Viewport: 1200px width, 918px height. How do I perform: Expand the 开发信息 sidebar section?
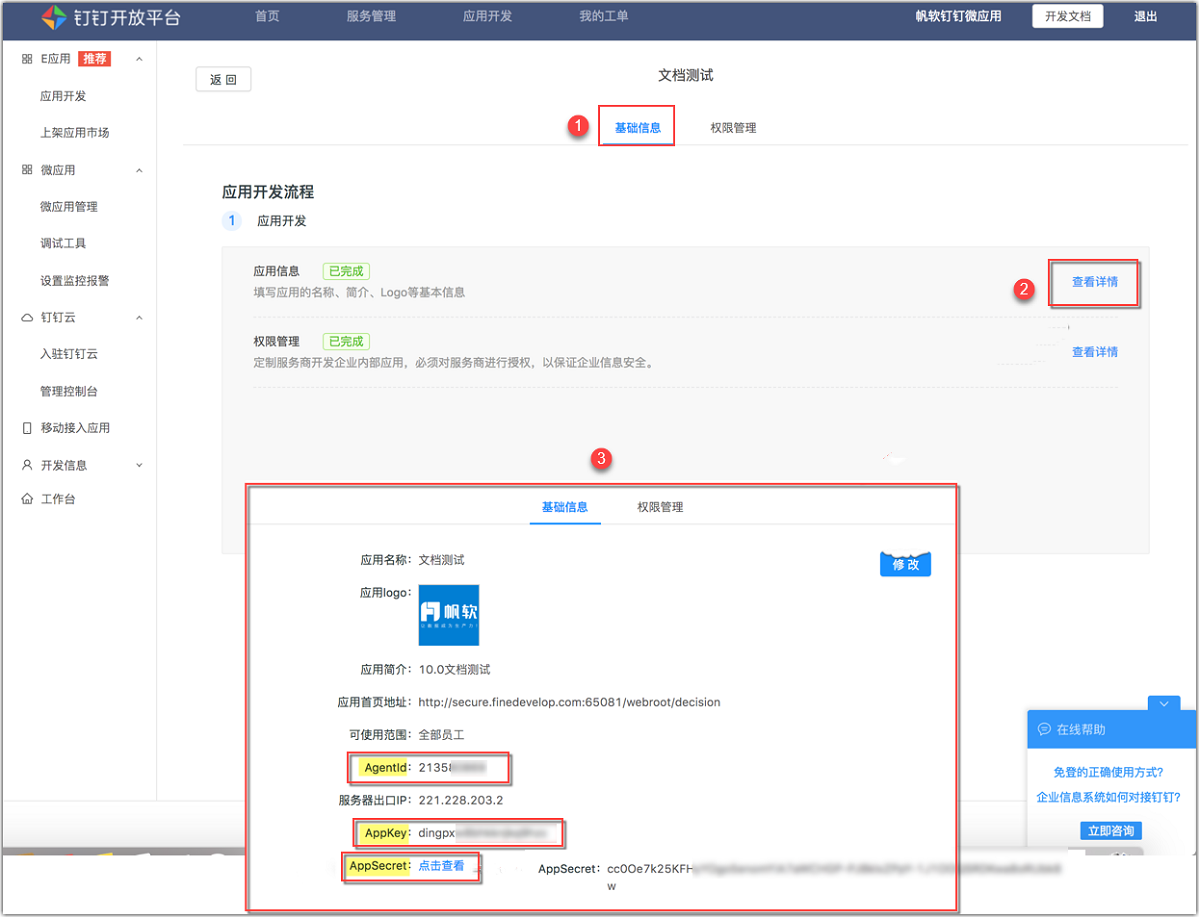pyautogui.click(x=139, y=465)
